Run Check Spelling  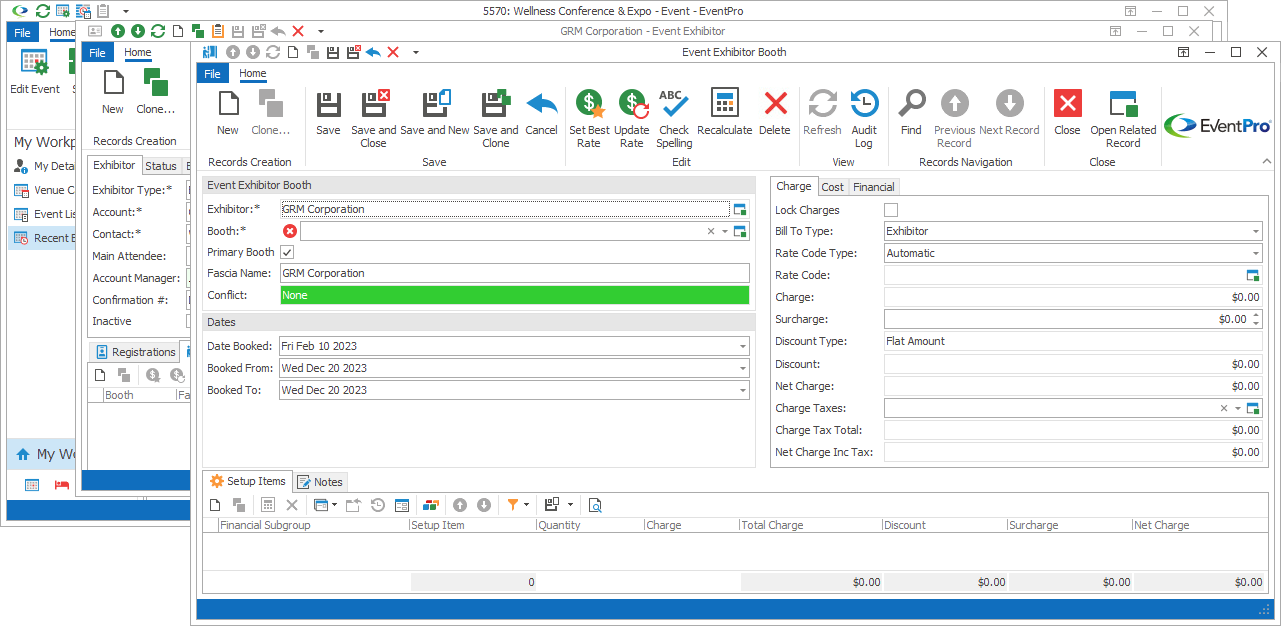(674, 118)
